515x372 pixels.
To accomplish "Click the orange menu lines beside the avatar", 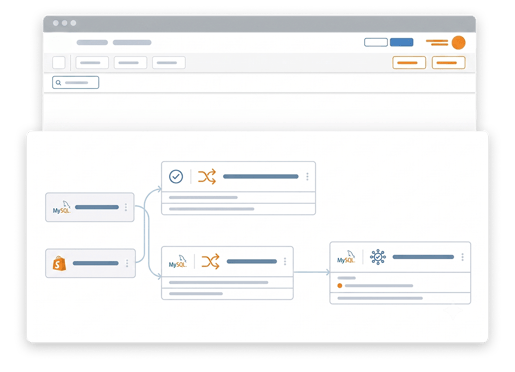I will (437, 42).
